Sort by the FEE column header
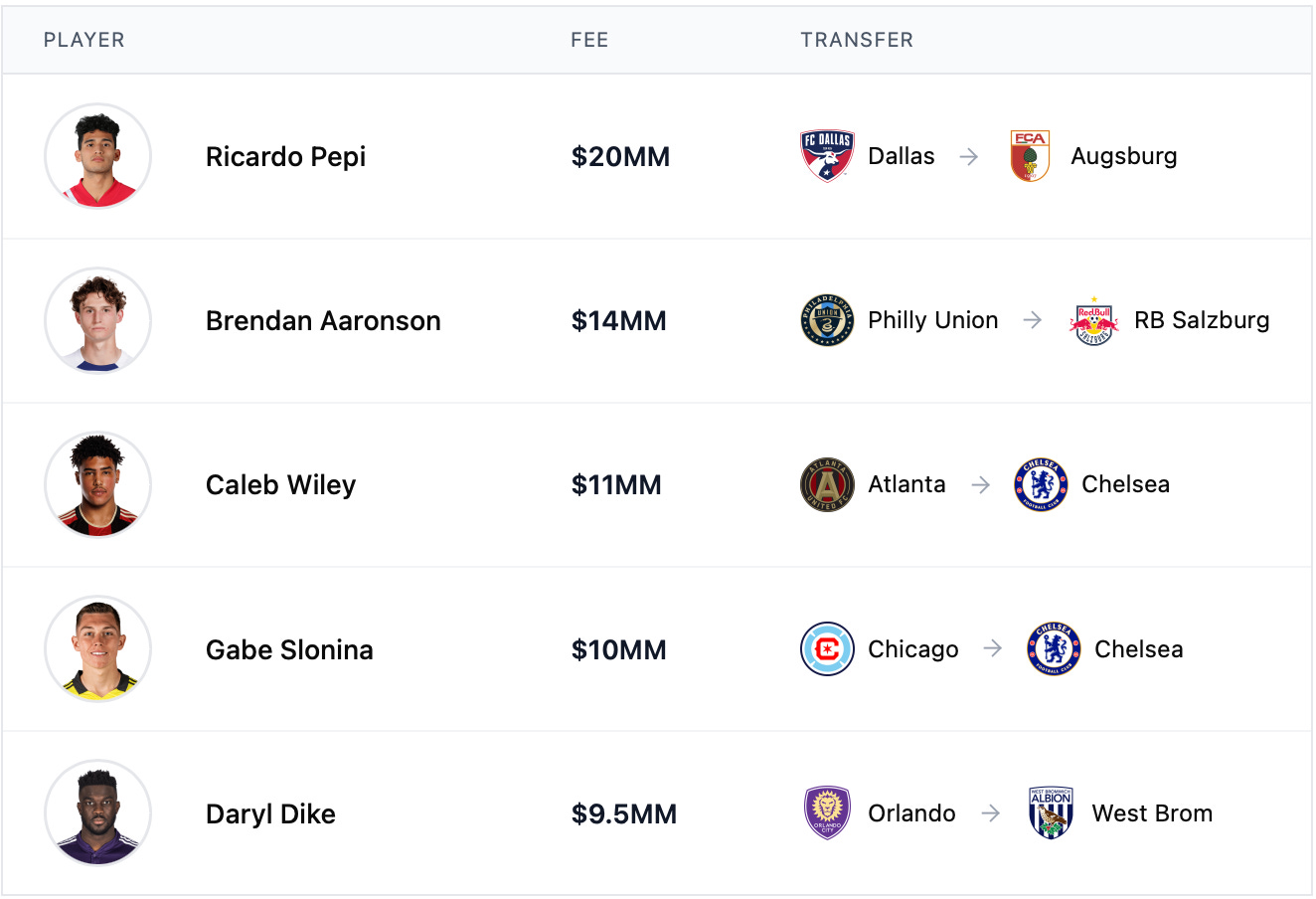The width and height of the screenshot is (1316, 899). tap(589, 40)
